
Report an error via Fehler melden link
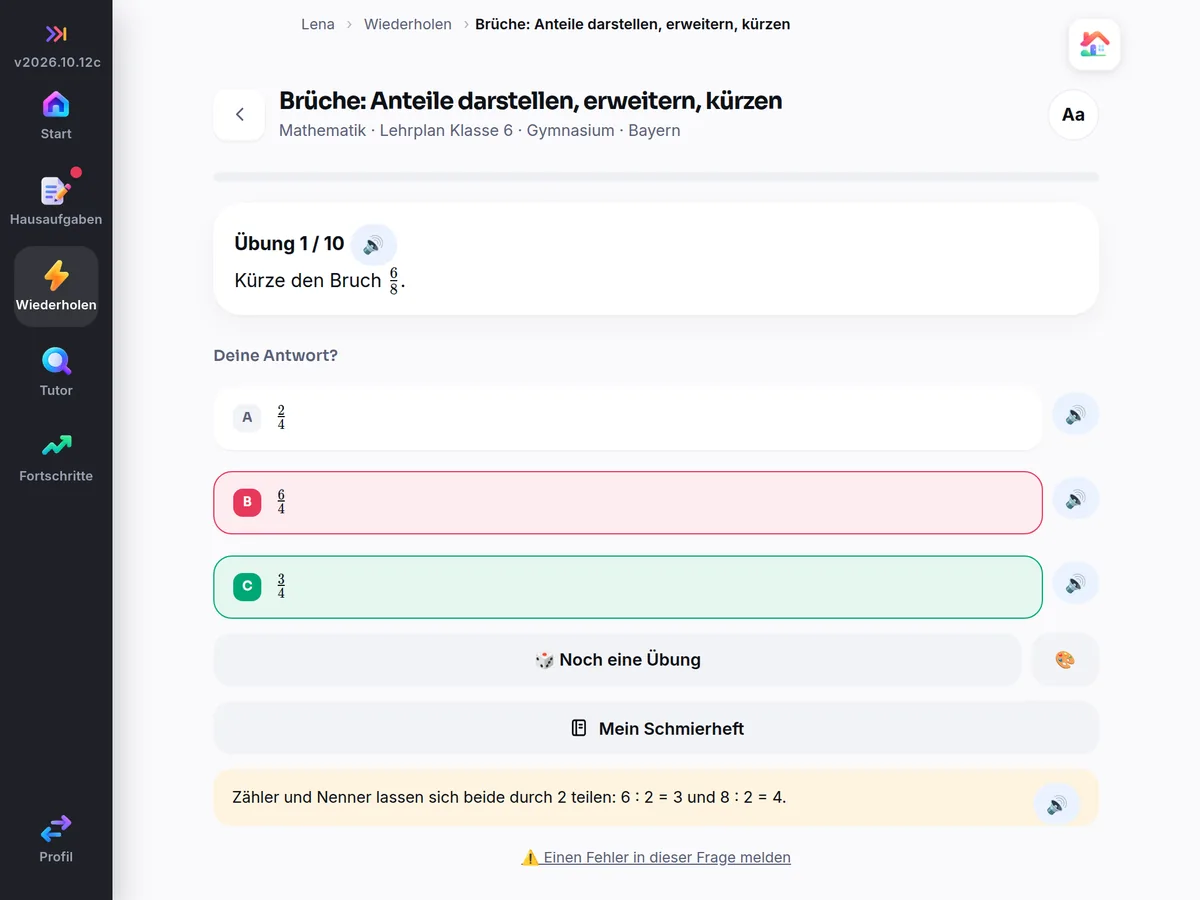[656, 857]
